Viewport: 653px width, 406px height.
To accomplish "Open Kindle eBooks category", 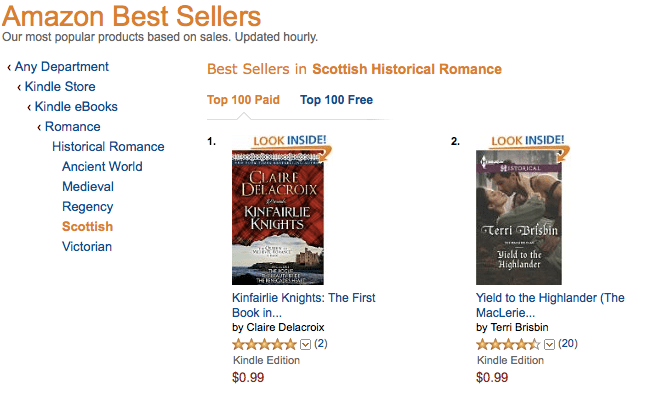I will point(76,107).
